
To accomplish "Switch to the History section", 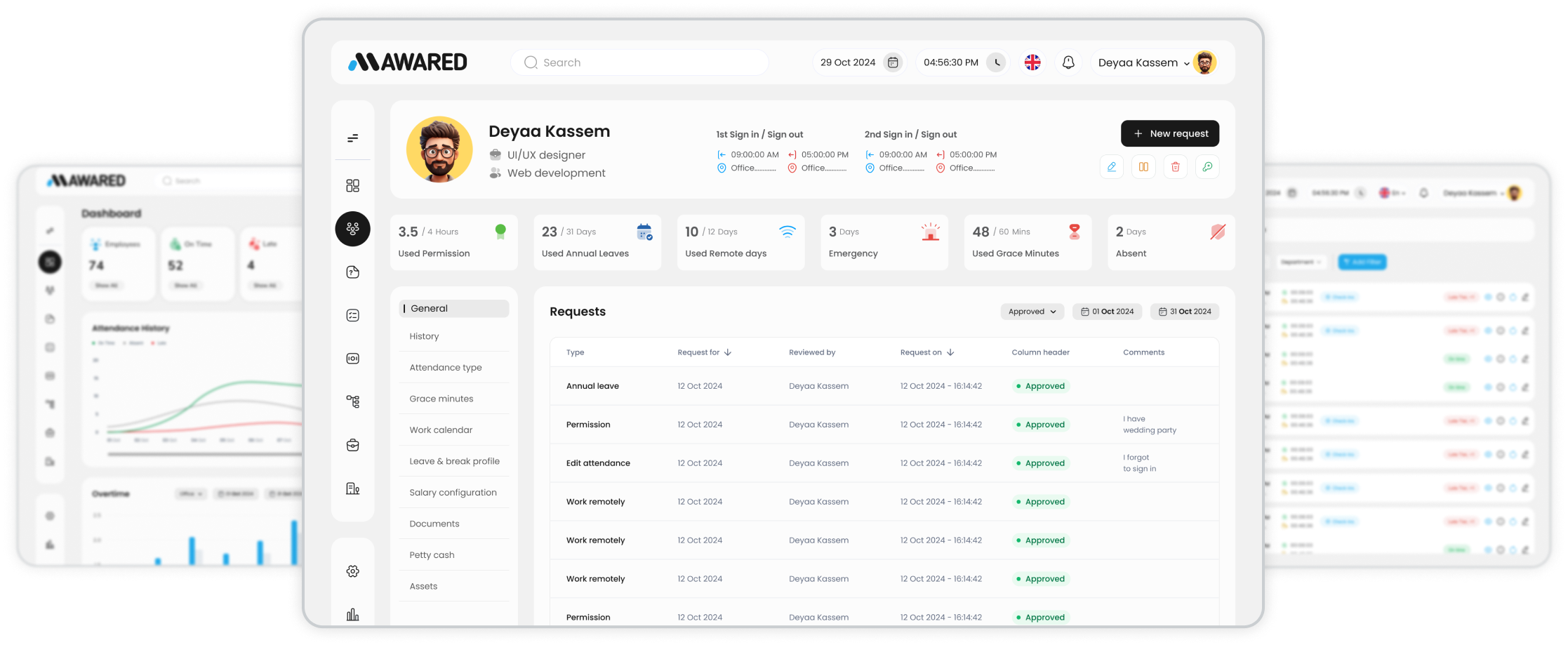I will pos(424,336).
